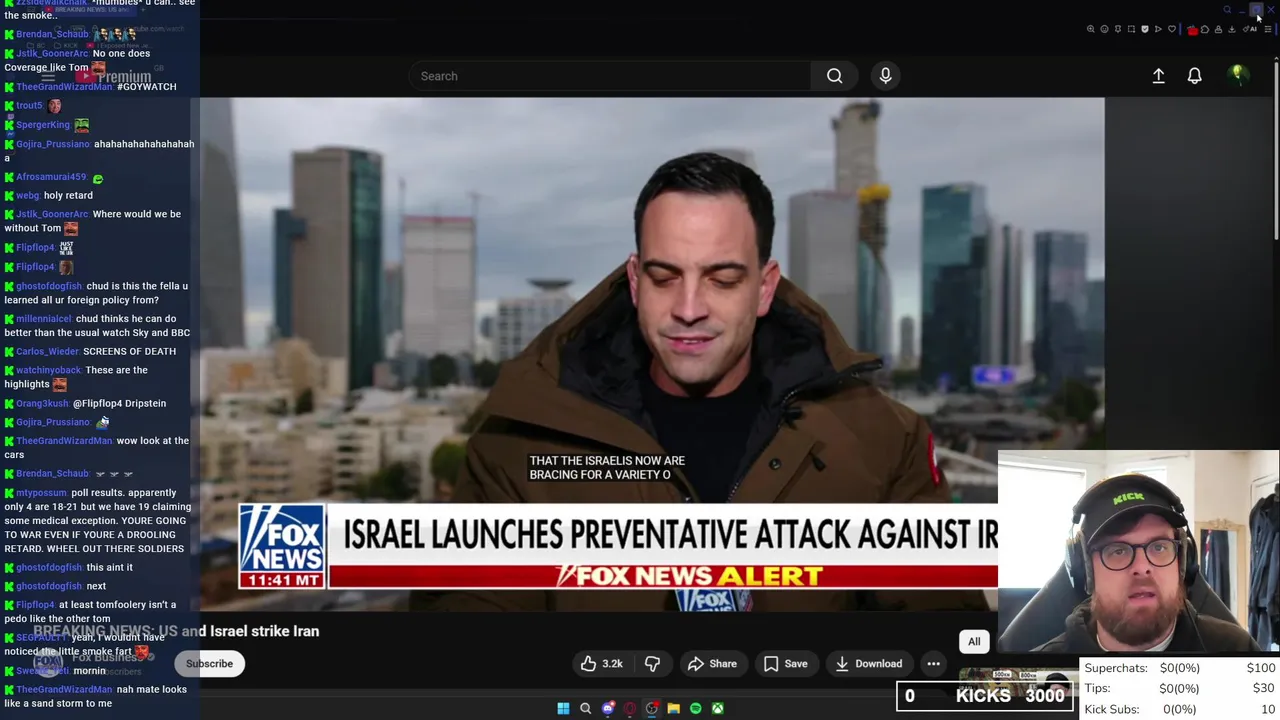The height and width of the screenshot is (720, 1280).
Task: Share the Fox News video
Action: pos(712,663)
